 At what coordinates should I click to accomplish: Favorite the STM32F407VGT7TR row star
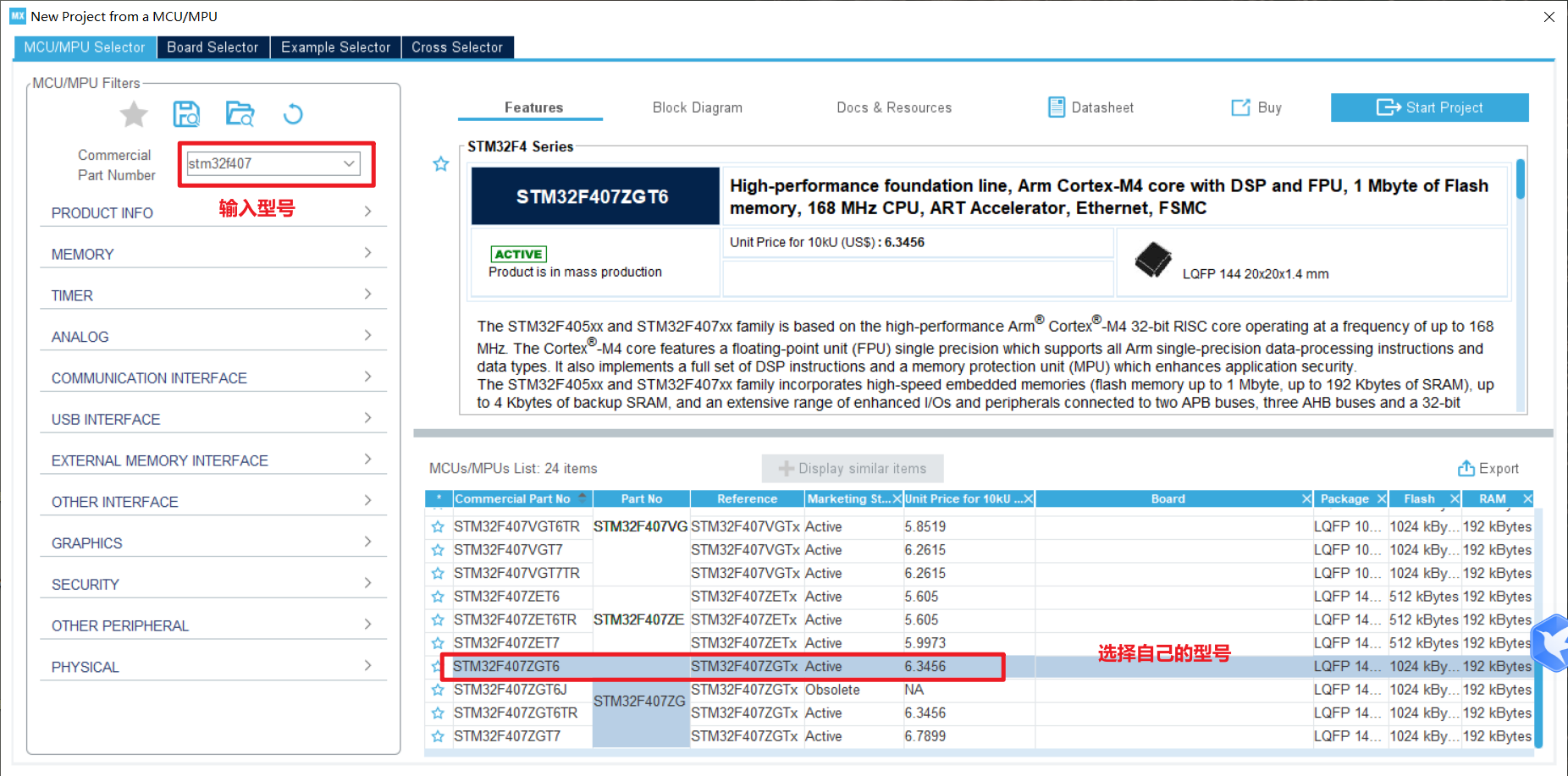point(438,573)
